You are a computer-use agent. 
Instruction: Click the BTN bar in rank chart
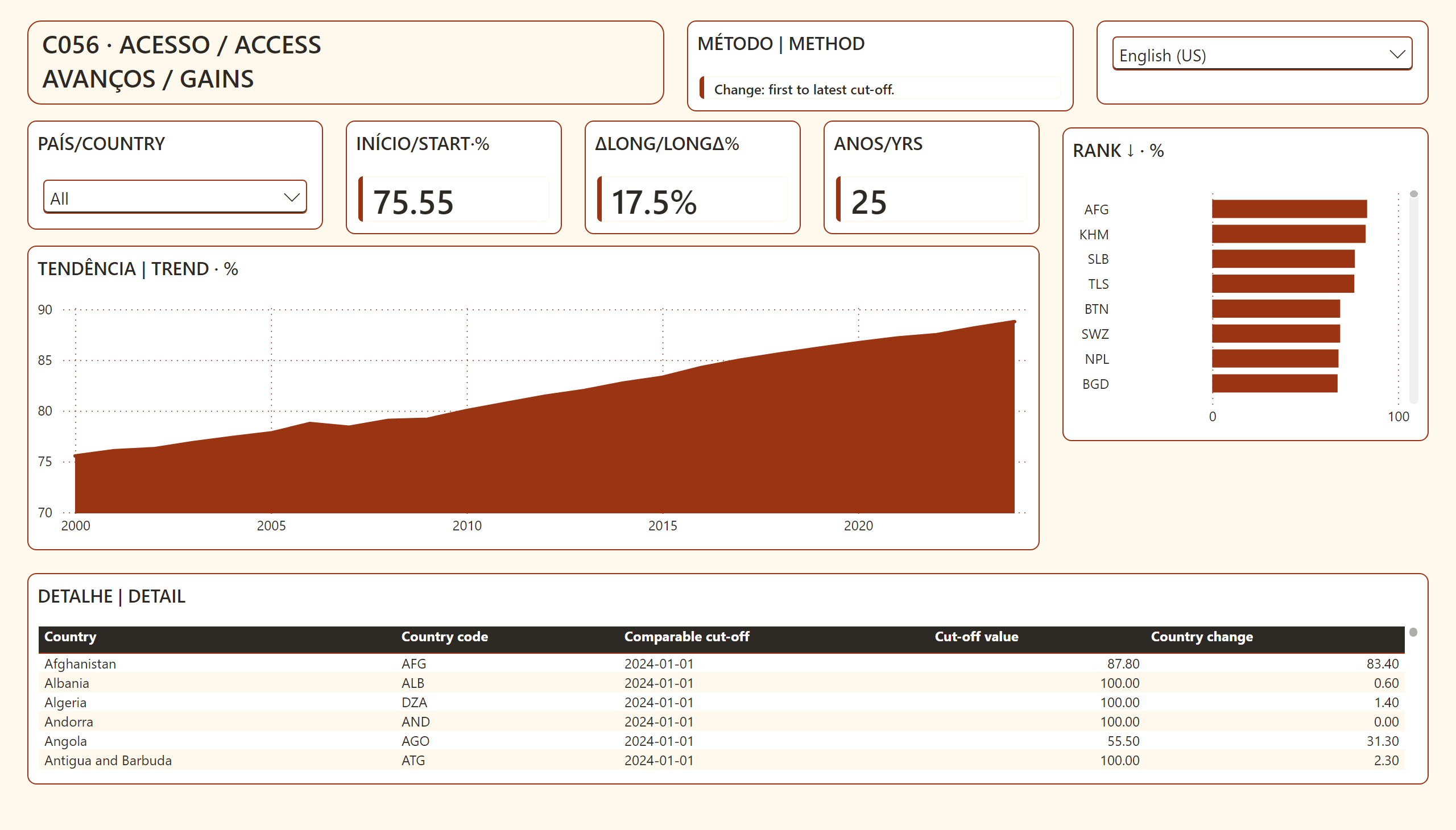1276,308
